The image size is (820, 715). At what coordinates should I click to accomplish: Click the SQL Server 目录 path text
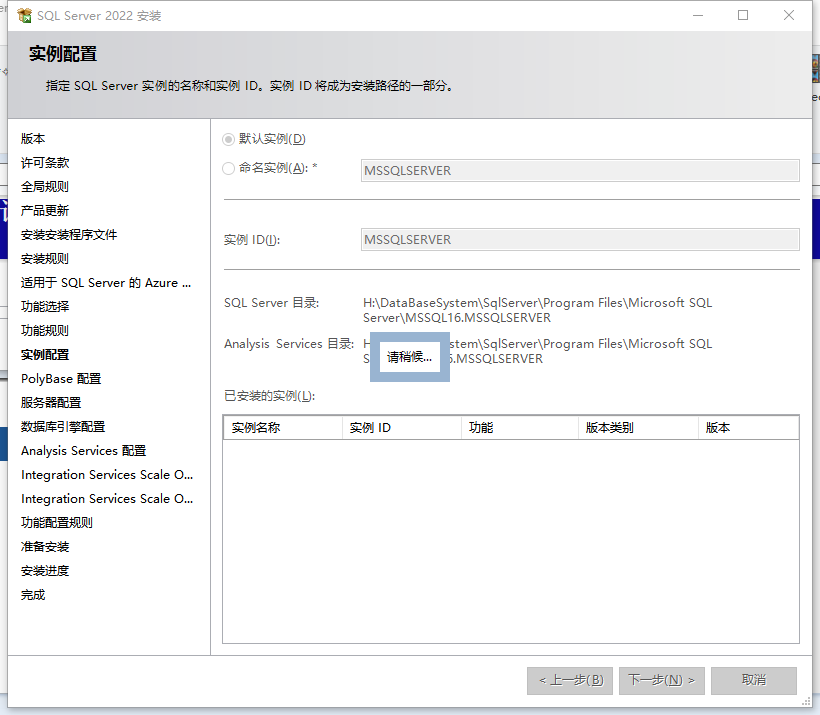pyautogui.click(x=537, y=310)
